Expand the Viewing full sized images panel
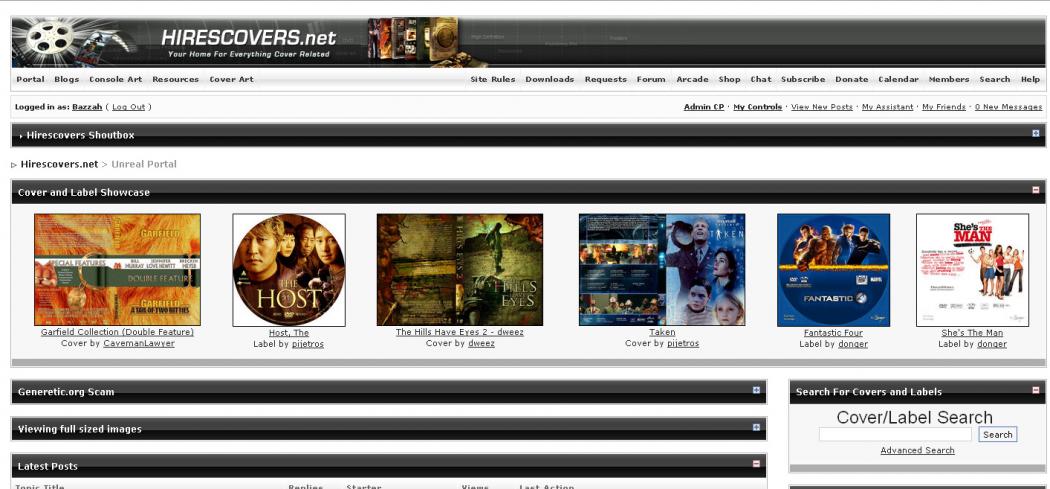This screenshot has width=1050, height=489. [756, 428]
